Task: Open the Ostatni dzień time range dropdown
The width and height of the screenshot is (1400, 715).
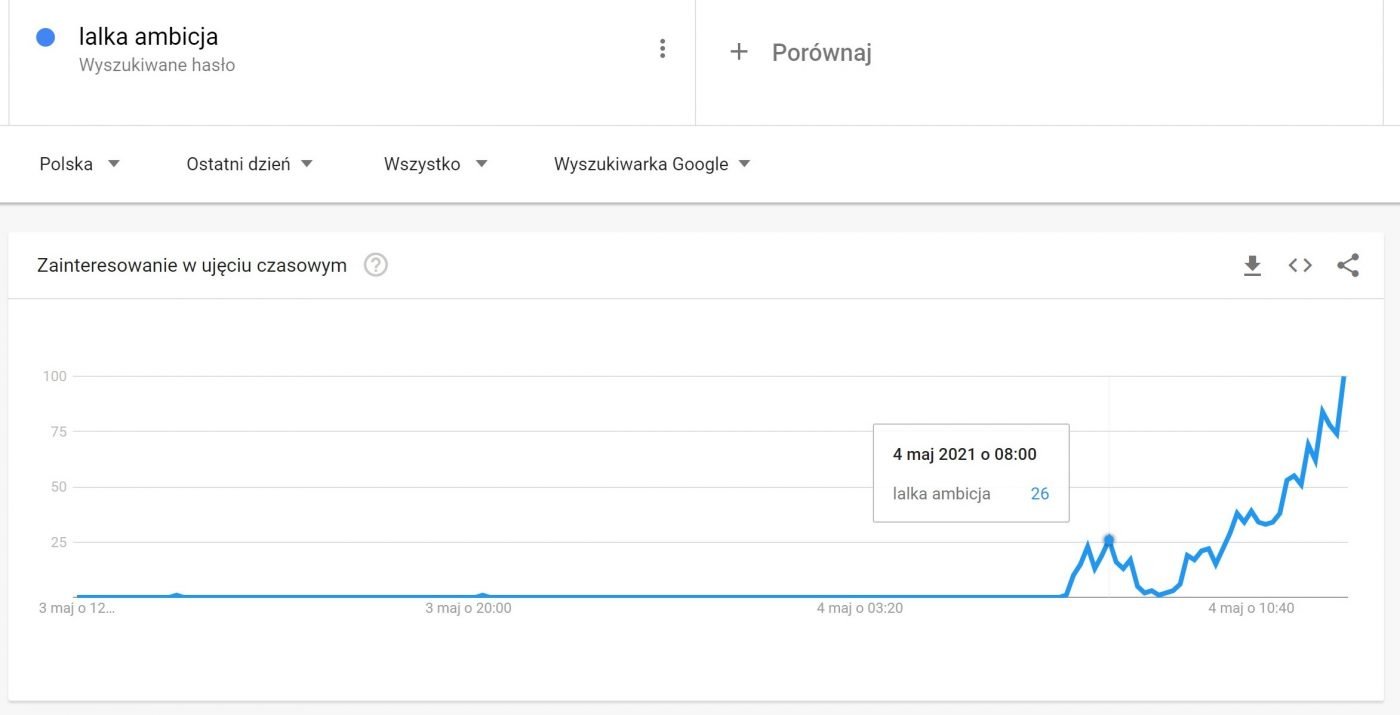Action: 250,164
